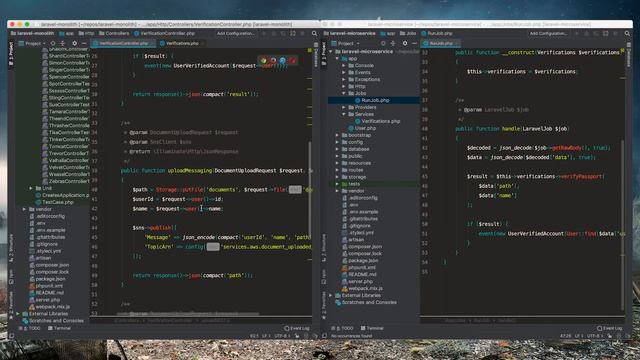Open Terminal tab in microservice bottom bar
This screenshot has width=640, height=360.
[372, 328]
